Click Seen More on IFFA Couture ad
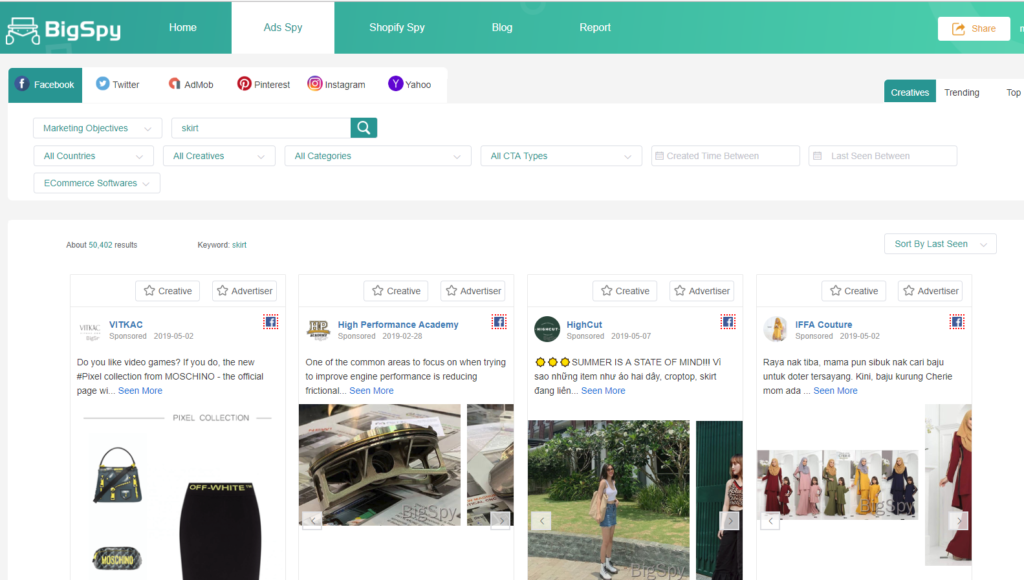Viewport: 1024px width, 580px height. (835, 391)
